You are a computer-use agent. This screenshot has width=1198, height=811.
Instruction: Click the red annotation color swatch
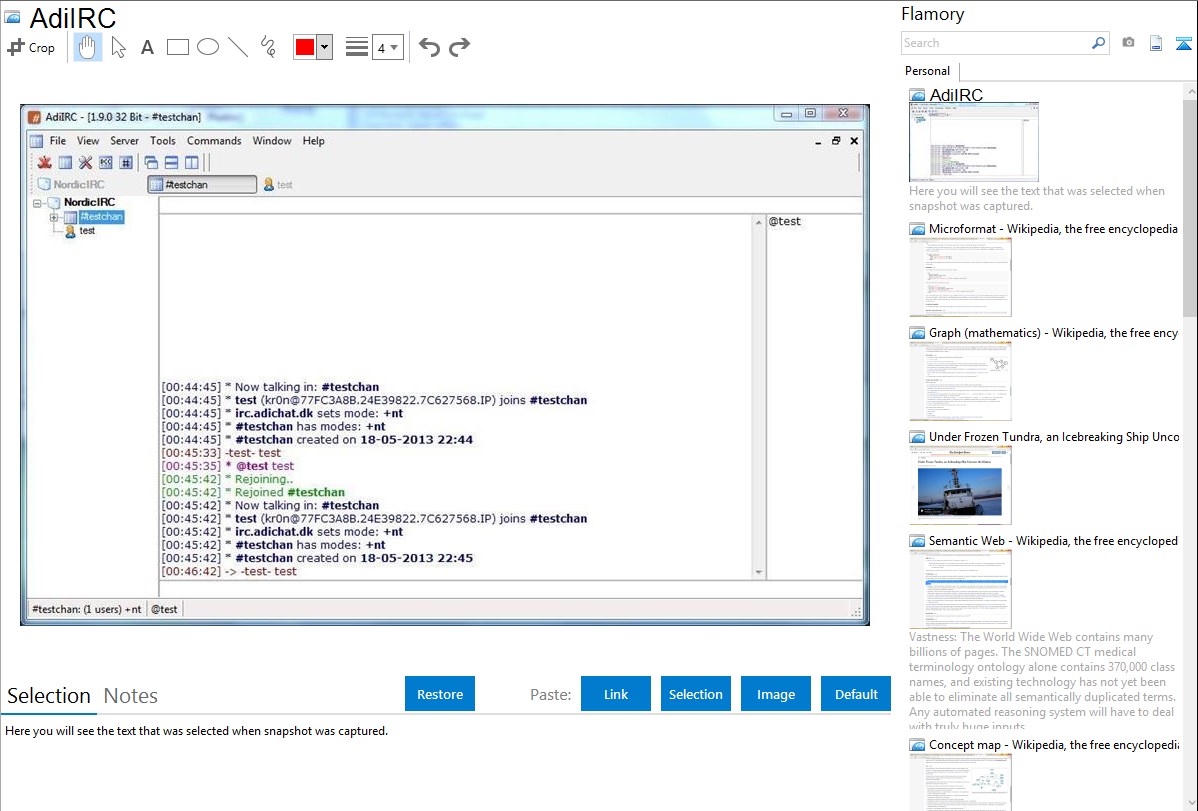pyautogui.click(x=305, y=47)
